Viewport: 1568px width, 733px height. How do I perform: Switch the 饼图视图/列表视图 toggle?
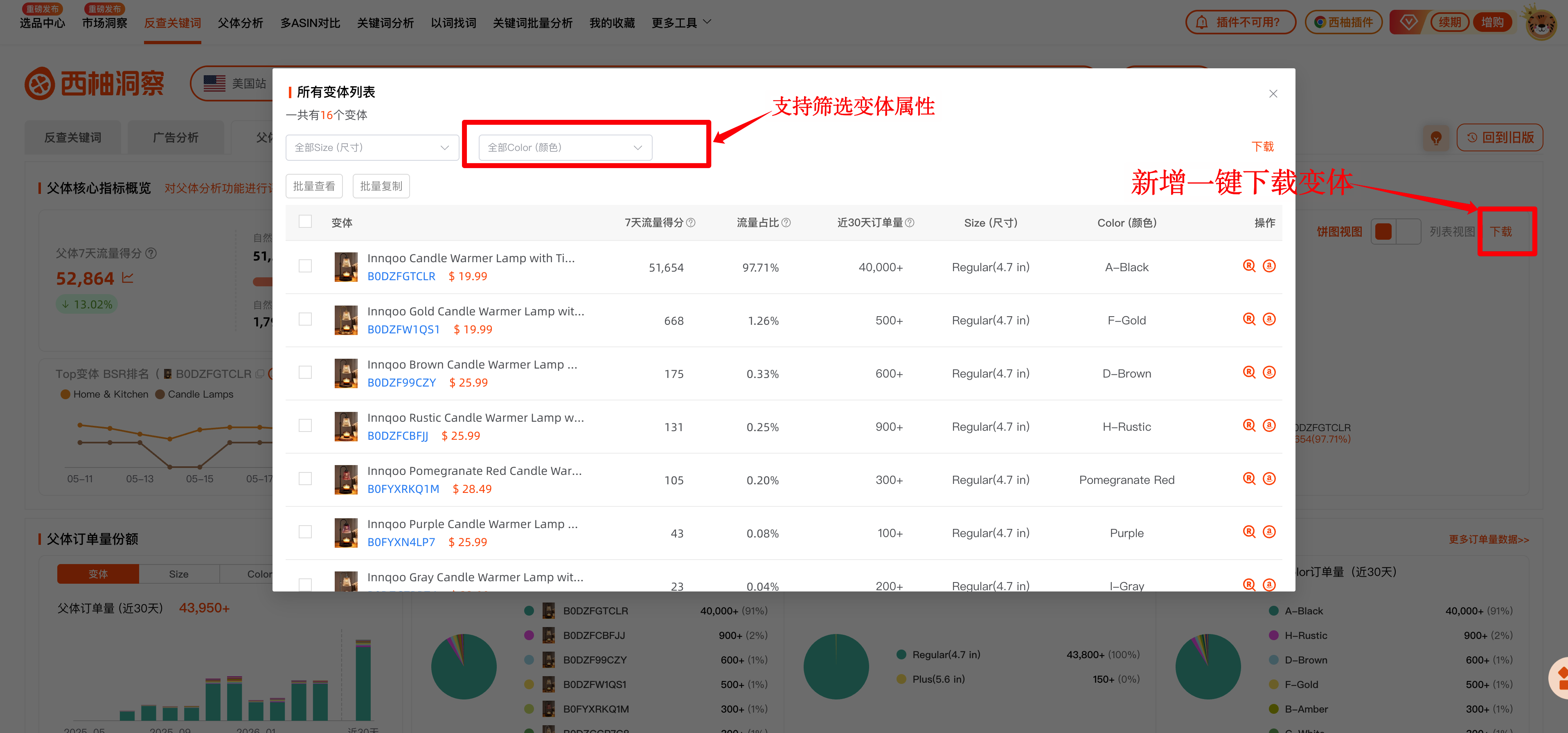pos(1395,232)
